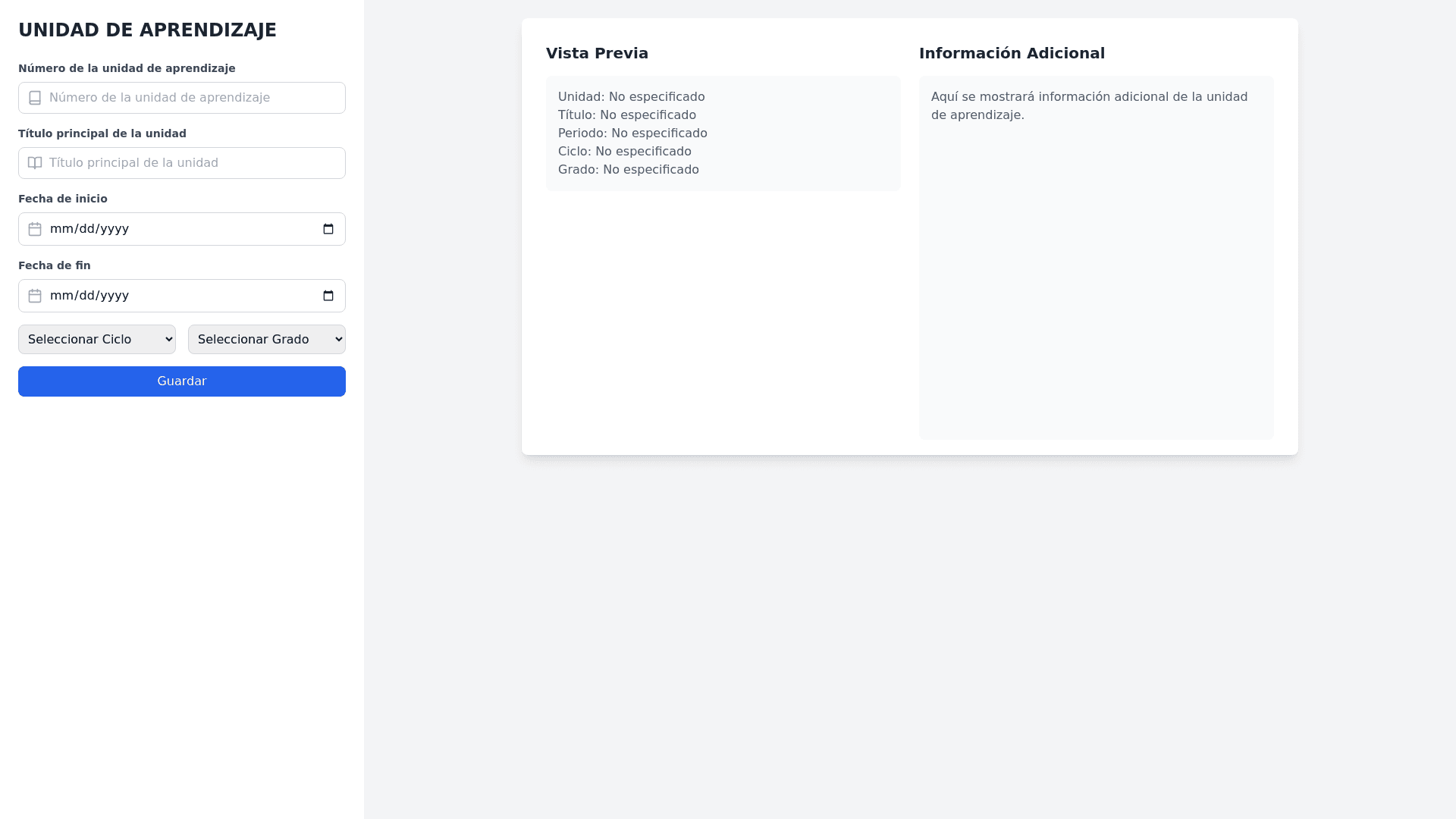Click the book icon in unit number field
Viewport: 1456px width, 819px height.
[35, 98]
